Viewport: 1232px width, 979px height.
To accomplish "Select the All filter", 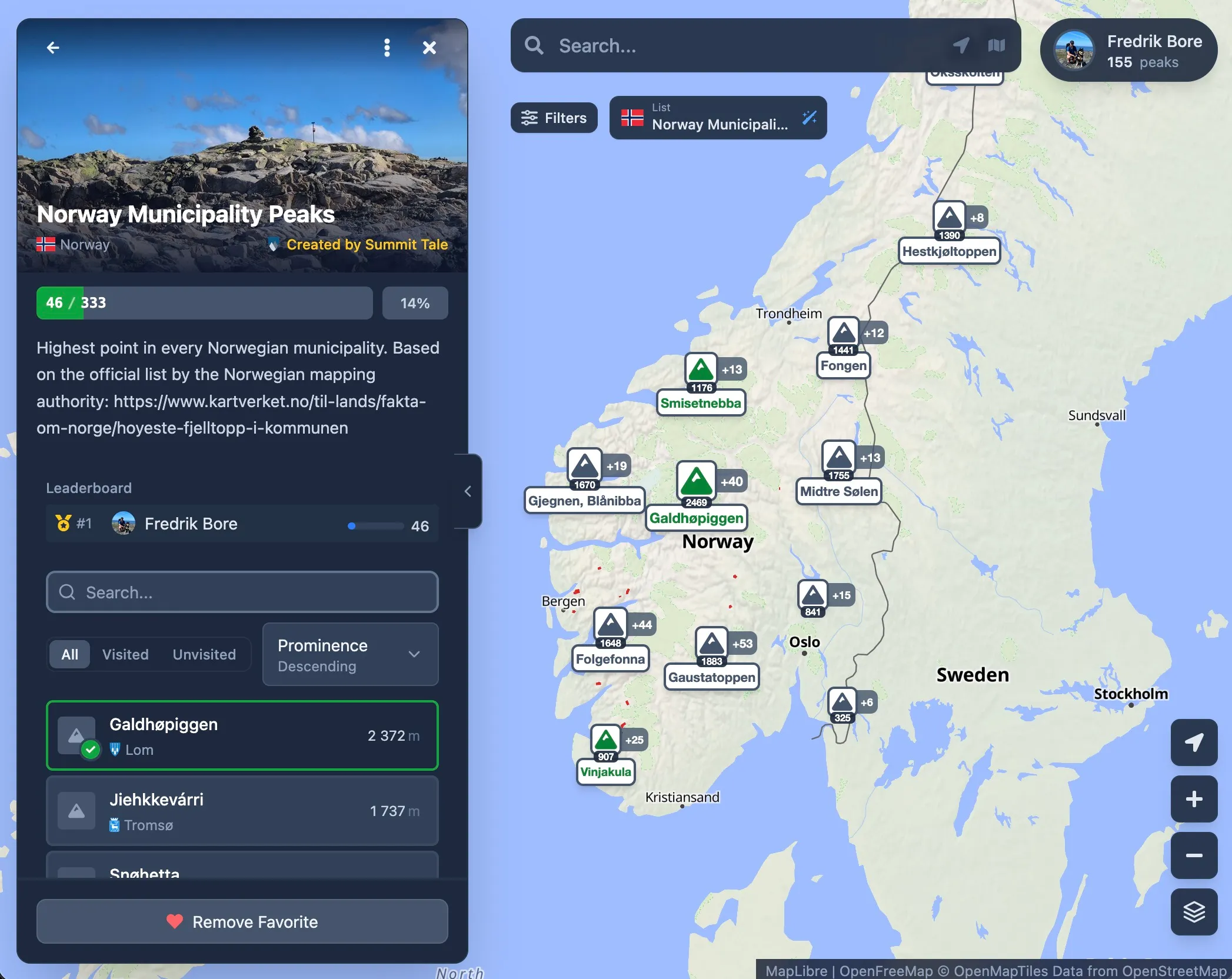I will 69,654.
